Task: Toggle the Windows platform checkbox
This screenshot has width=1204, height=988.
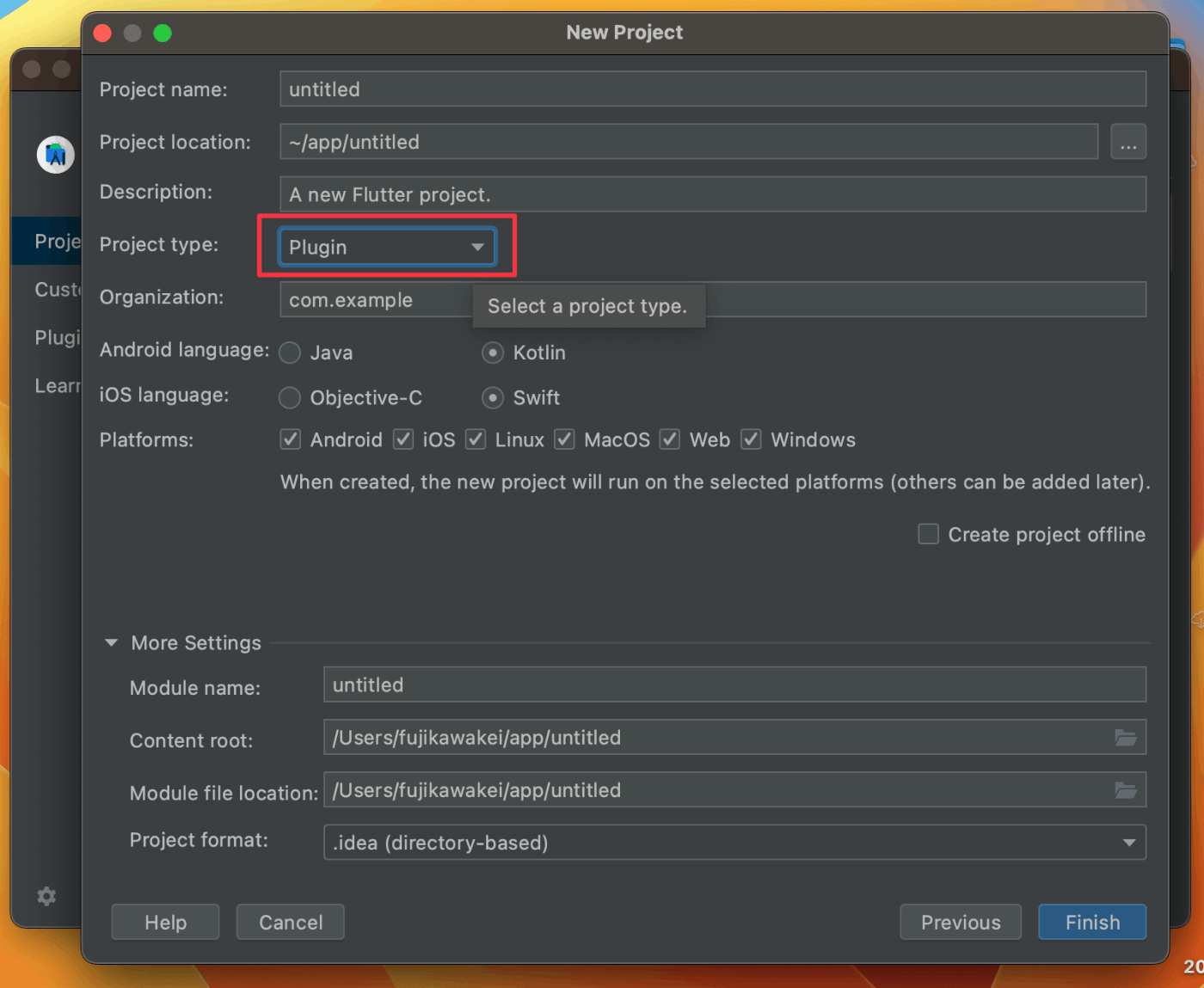Action: (x=751, y=439)
